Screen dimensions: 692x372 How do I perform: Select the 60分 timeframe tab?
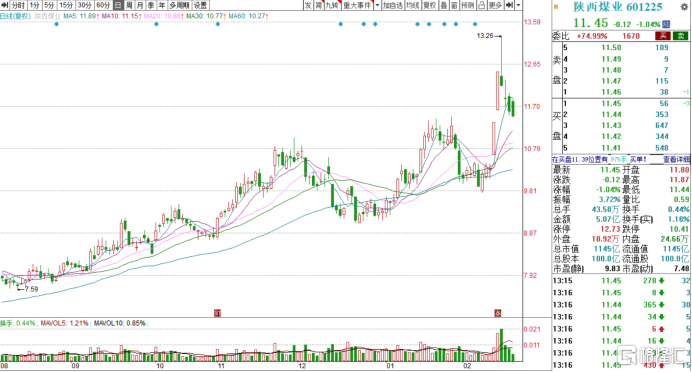(x=103, y=5)
